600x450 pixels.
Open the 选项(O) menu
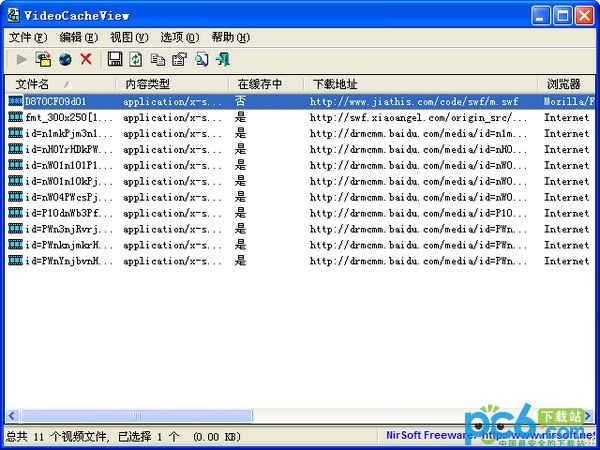(180, 38)
